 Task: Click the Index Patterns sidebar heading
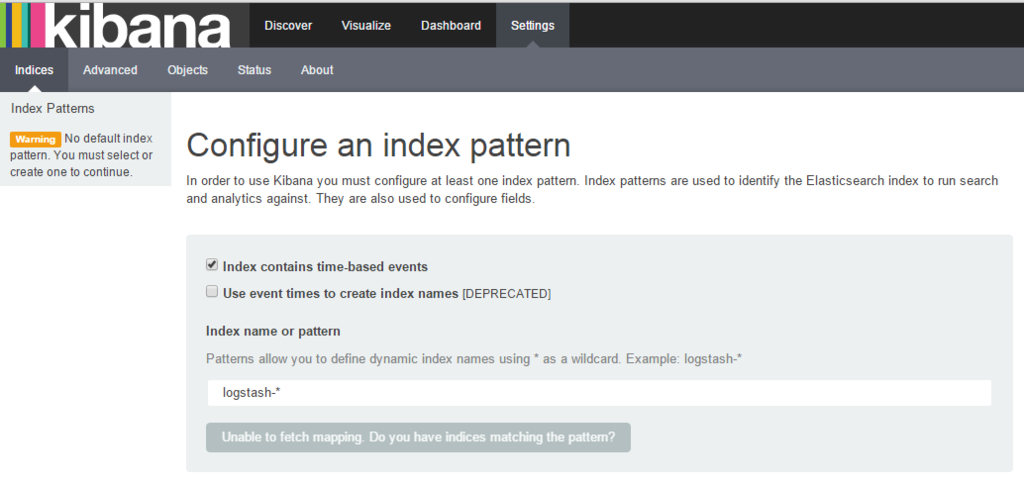tap(53, 108)
